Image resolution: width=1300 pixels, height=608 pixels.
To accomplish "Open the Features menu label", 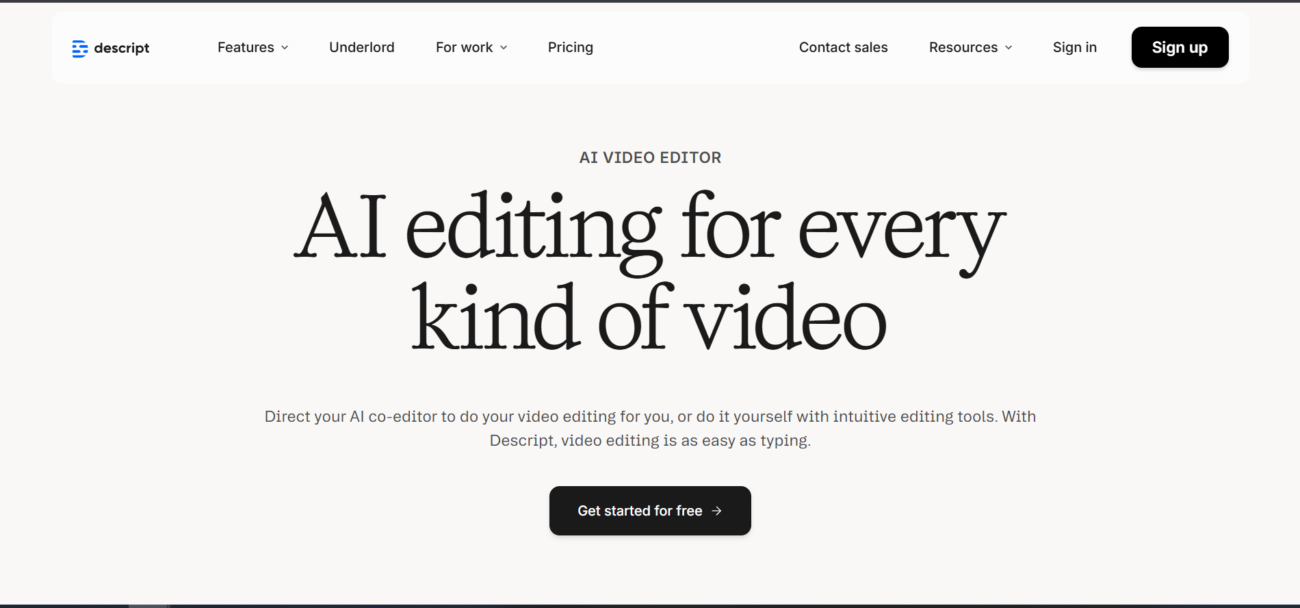I will tap(245, 47).
